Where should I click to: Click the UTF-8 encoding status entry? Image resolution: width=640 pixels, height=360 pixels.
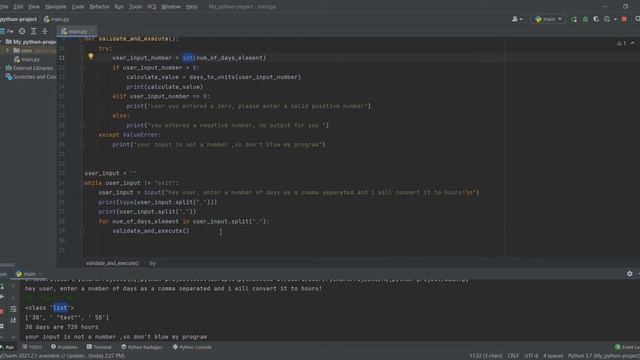[531, 356]
